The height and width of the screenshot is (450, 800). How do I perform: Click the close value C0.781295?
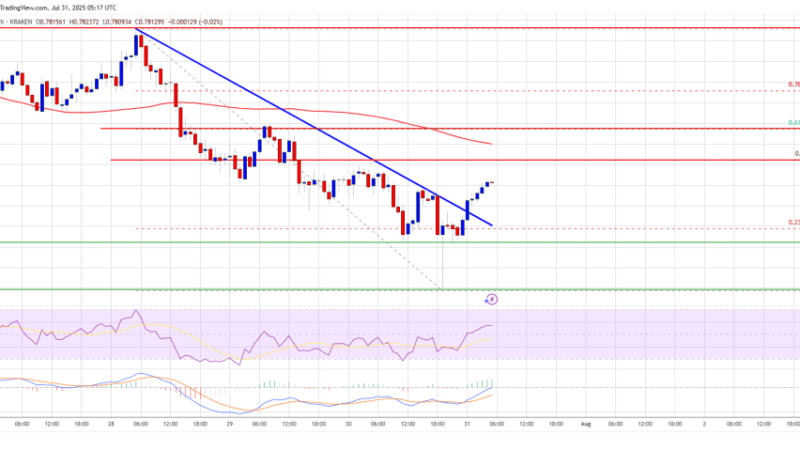point(151,22)
